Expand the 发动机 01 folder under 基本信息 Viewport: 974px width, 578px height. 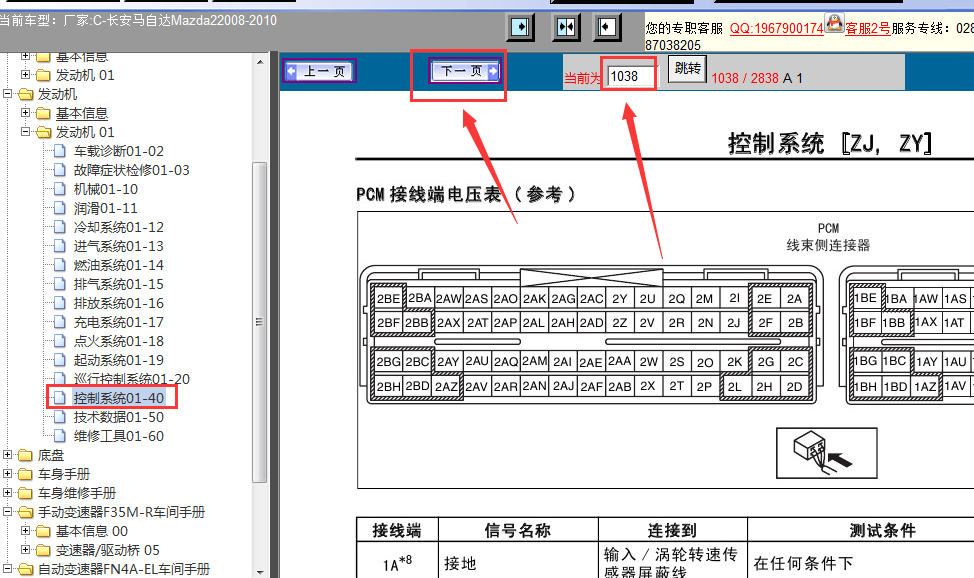(25, 75)
